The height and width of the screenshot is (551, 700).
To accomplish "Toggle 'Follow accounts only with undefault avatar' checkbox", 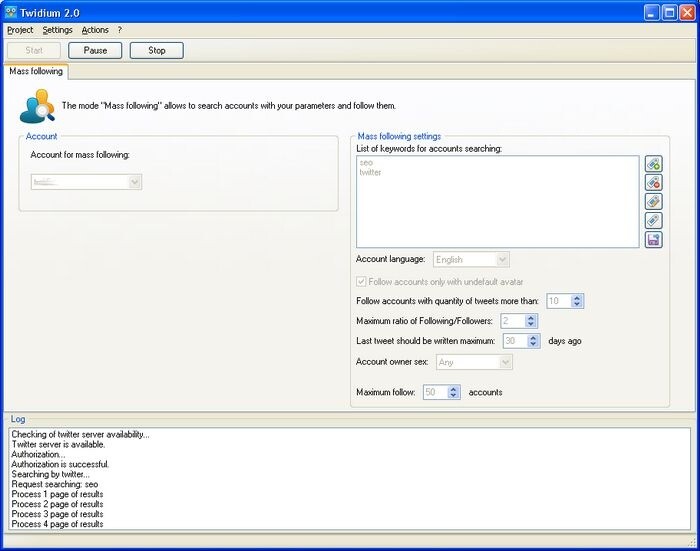I will point(361,282).
